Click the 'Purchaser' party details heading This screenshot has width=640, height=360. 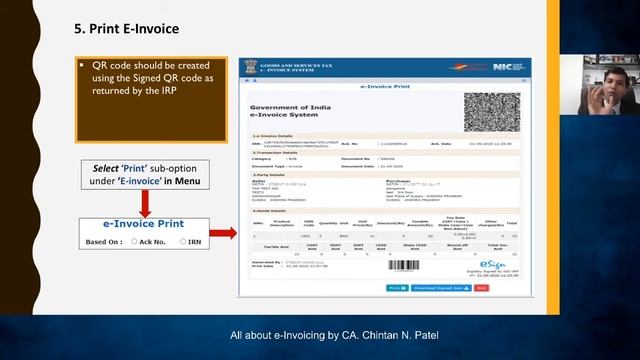coord(398,181)
